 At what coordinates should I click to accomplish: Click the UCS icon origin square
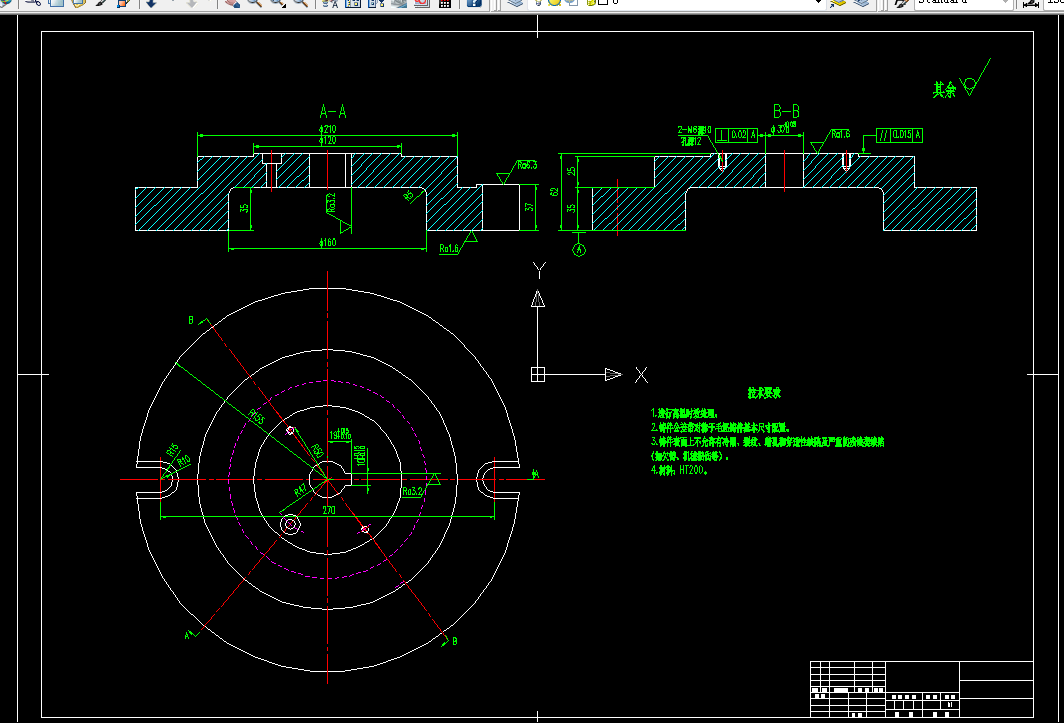coord(537,374)
